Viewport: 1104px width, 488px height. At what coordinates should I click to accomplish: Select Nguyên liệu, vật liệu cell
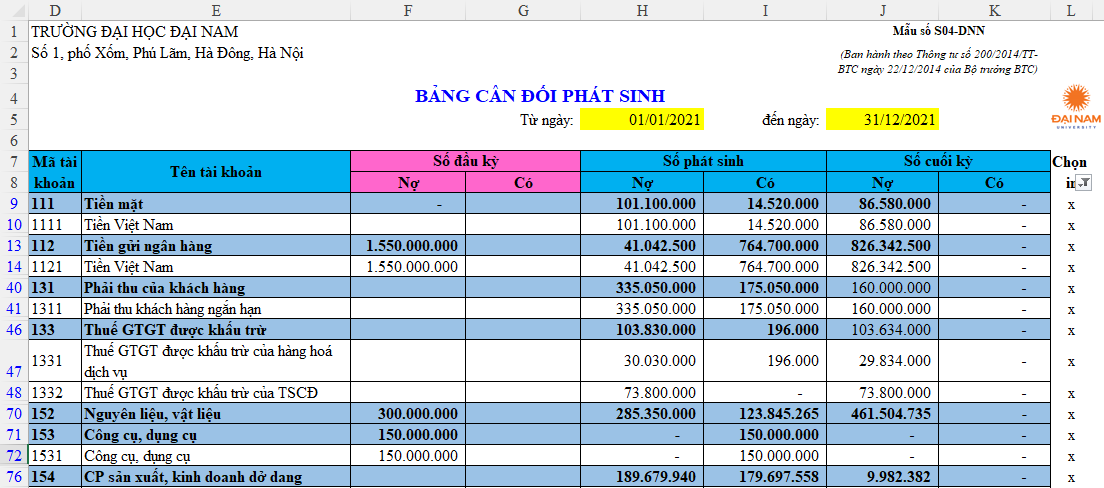tap(216, 414)
